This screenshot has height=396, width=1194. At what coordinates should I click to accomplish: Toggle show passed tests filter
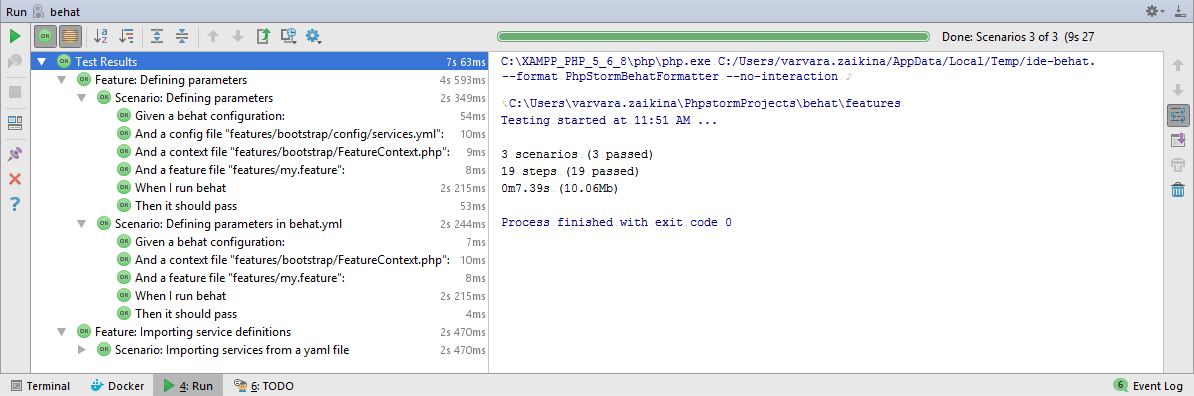pyautogui.click(x=46, y=36)
